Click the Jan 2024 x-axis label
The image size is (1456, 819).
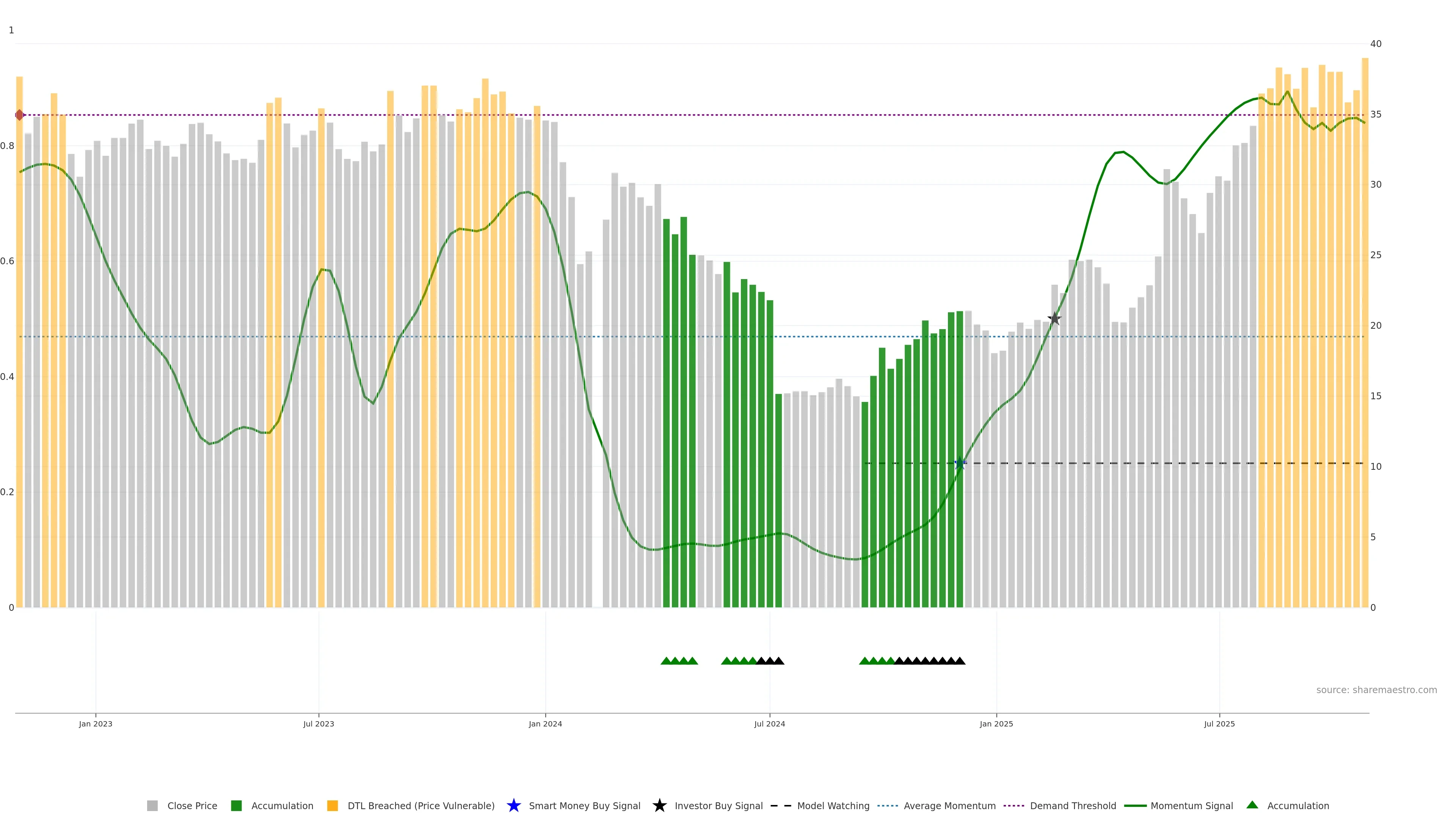coord(545,724)
